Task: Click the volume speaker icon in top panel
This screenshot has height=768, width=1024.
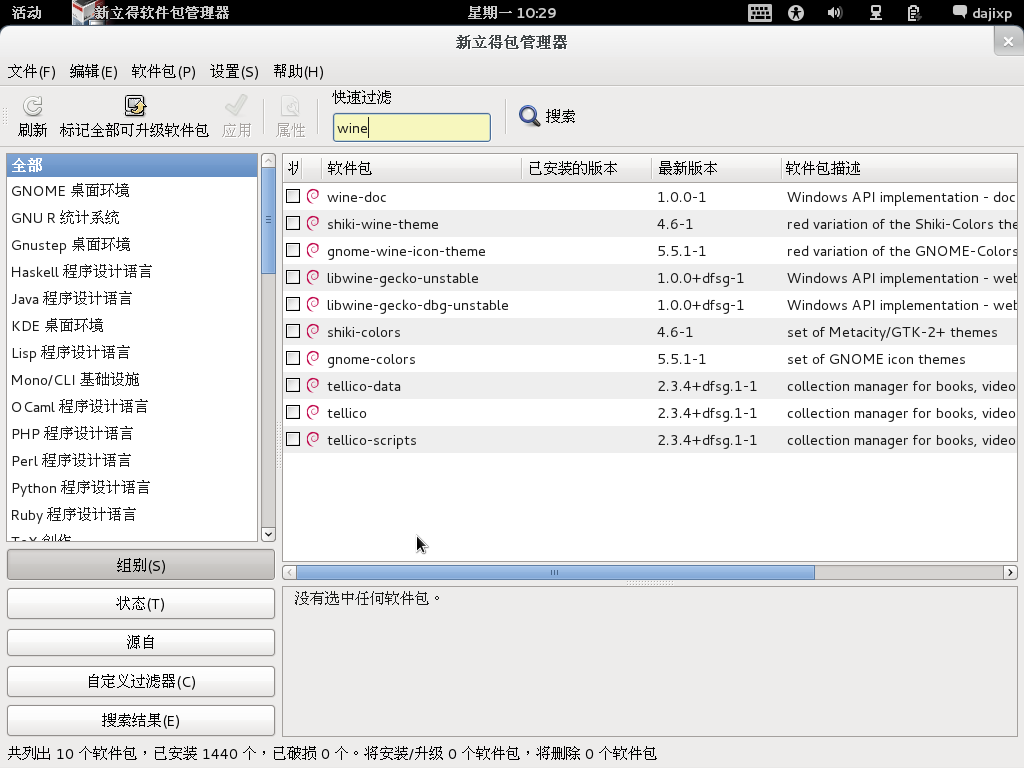Action: tap(834, 12)
